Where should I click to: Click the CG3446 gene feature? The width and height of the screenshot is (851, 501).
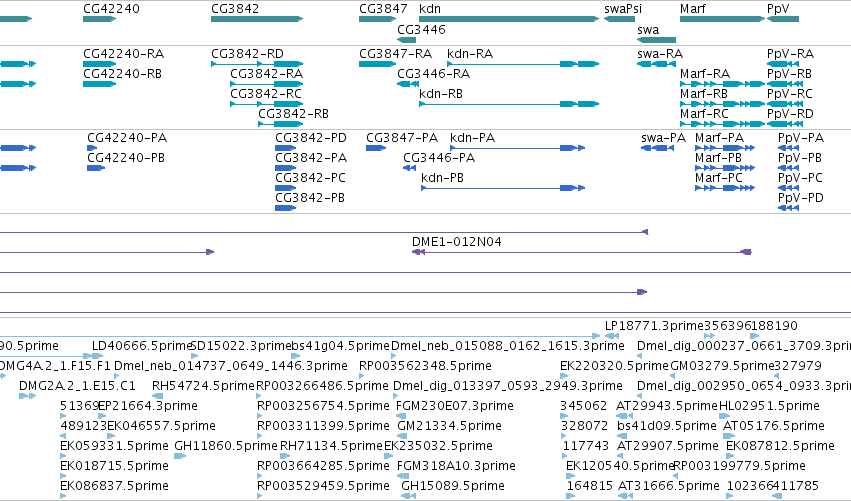407,40
